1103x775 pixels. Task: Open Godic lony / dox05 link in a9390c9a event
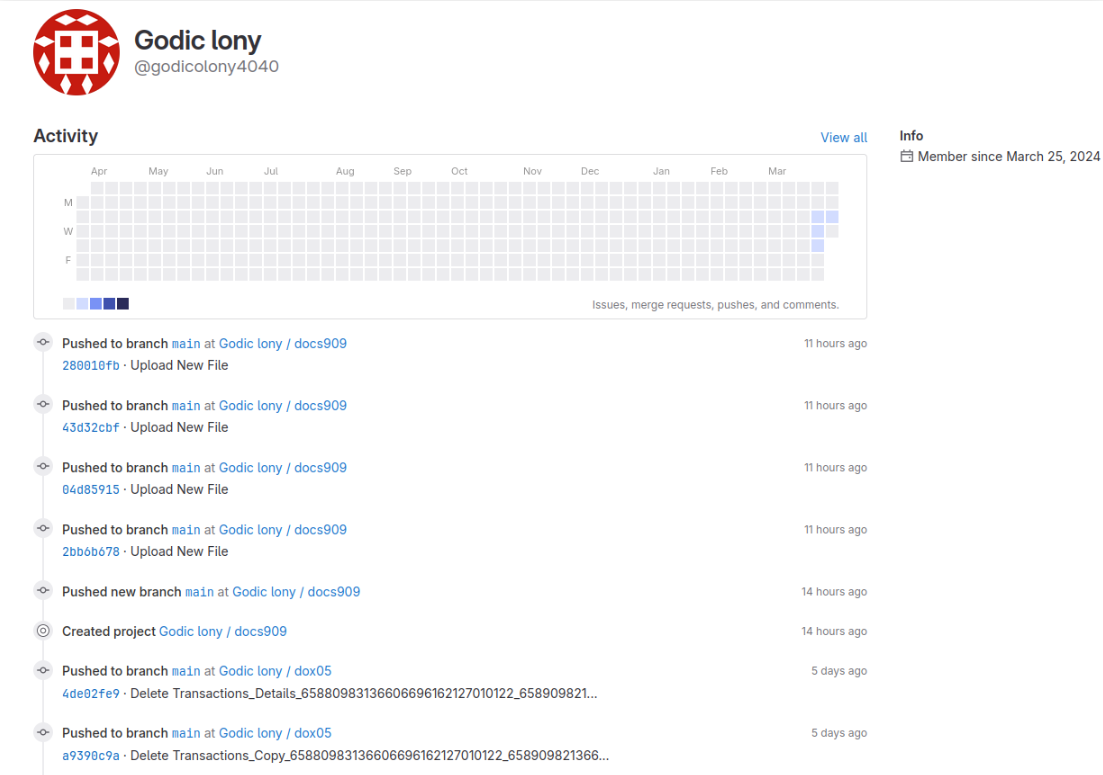(275, 733)
